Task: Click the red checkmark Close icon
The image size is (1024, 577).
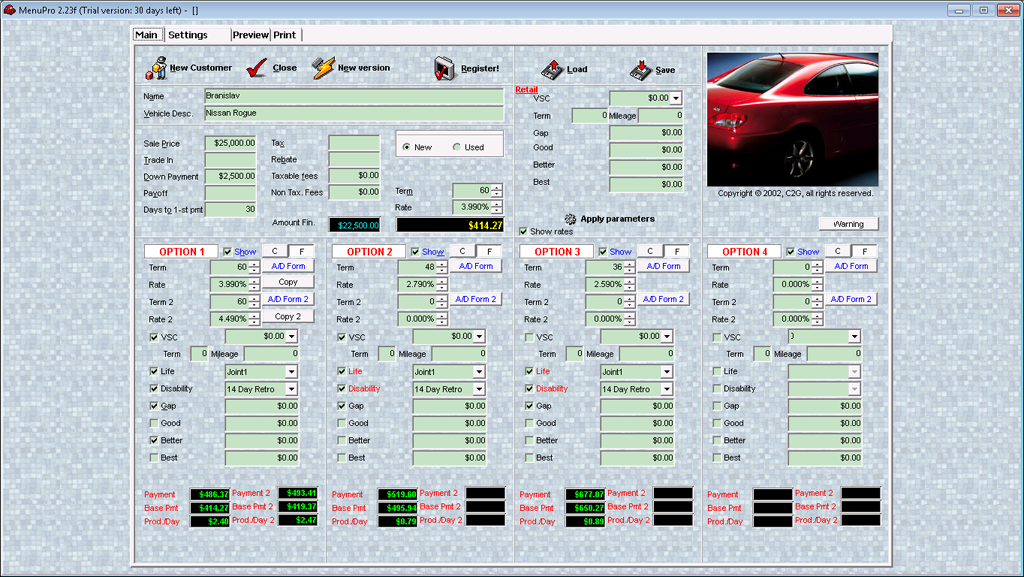Action: click(257, 68)
